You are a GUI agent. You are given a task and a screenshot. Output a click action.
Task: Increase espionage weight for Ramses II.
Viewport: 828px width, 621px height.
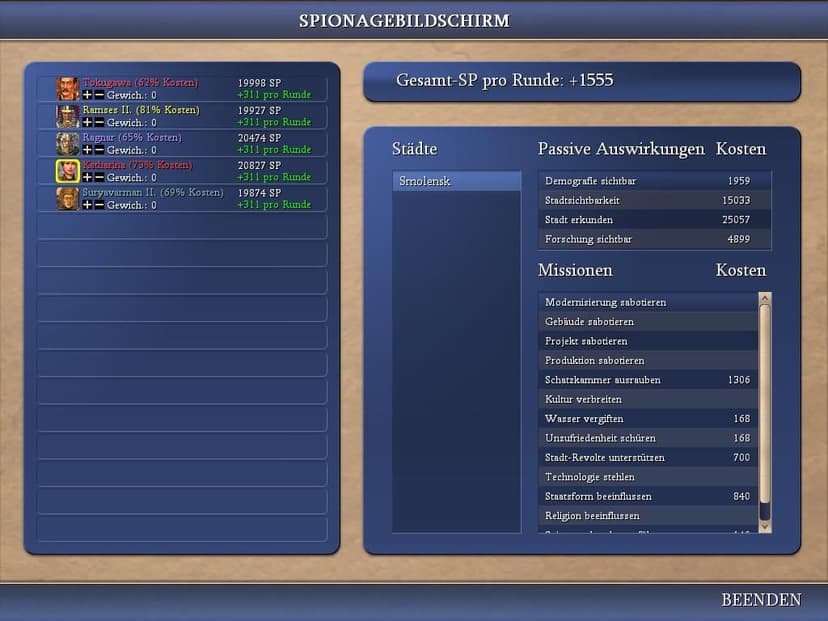click(87, 123)
